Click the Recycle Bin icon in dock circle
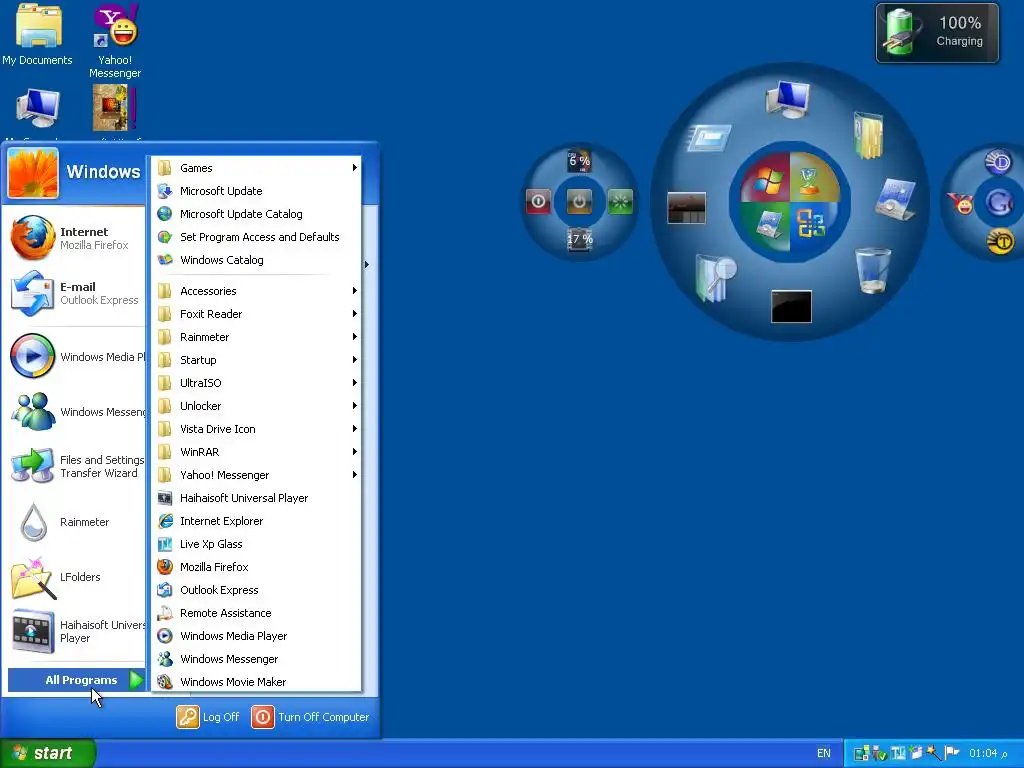Image resolution: width=1024 pixels, height=768 pixels. 872,270
